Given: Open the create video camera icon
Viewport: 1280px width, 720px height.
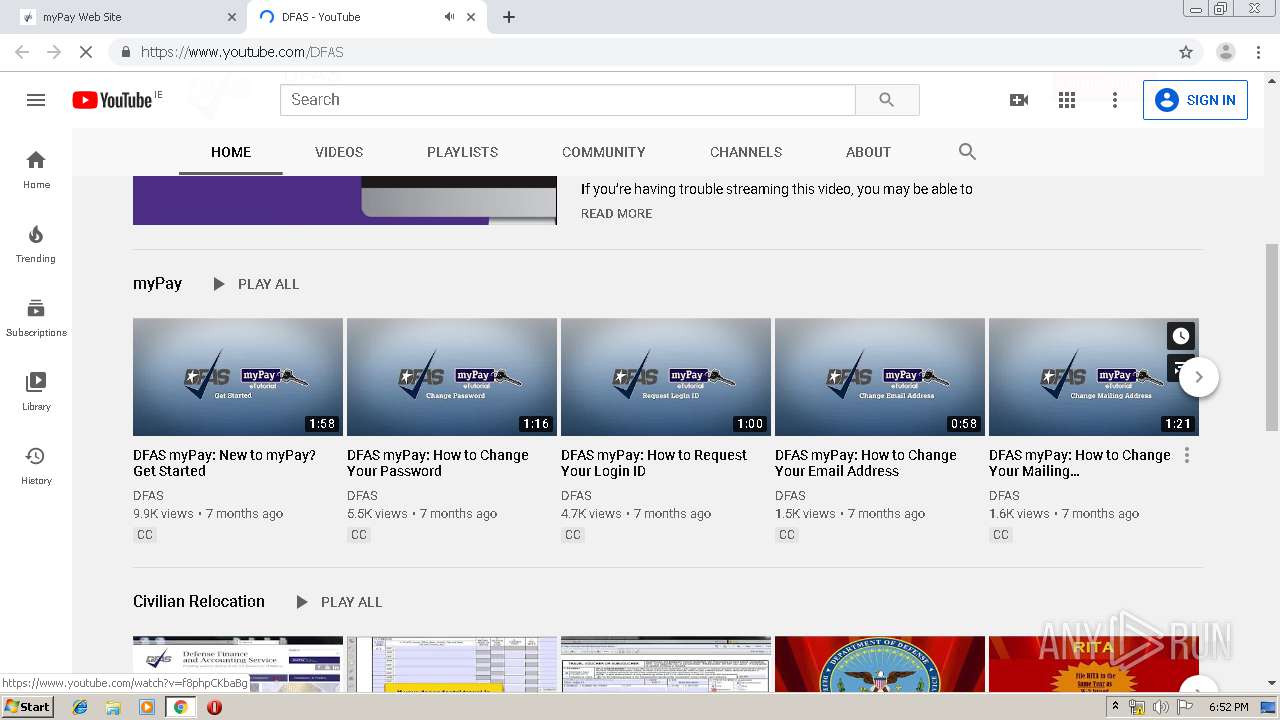Looking at the screenshot, I should pos(1019,100).
